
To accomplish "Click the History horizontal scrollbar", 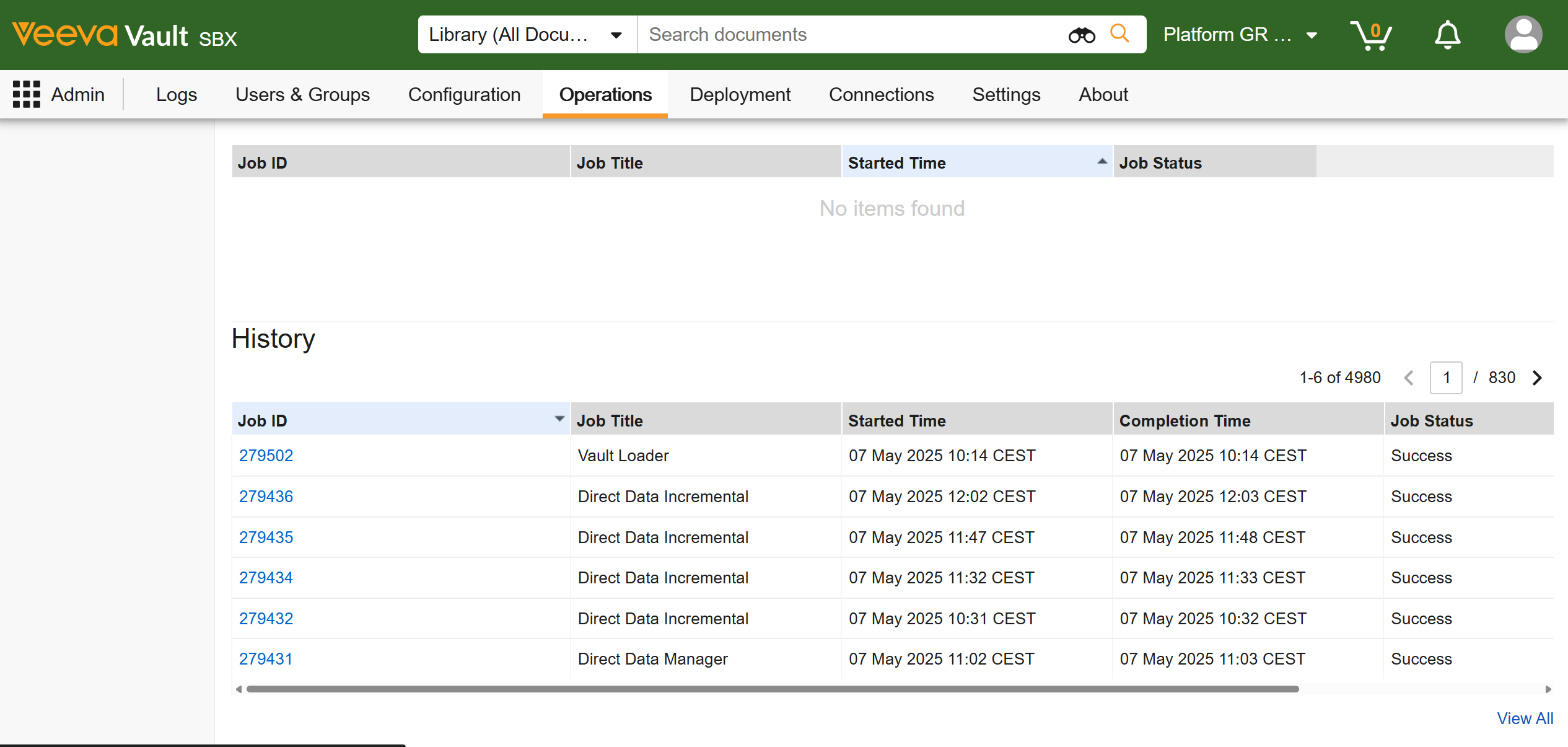I will tap(771, 689).
